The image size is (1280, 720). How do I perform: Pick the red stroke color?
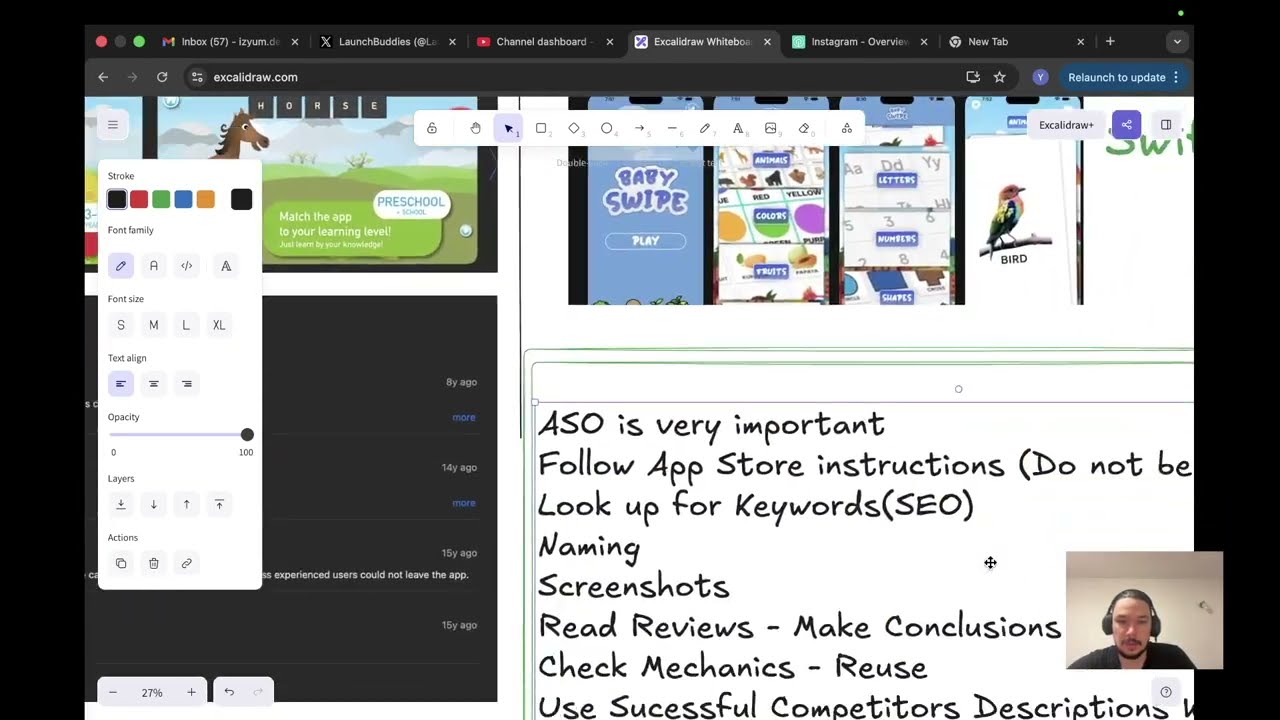pyautogui.click(x=139, y=199)
